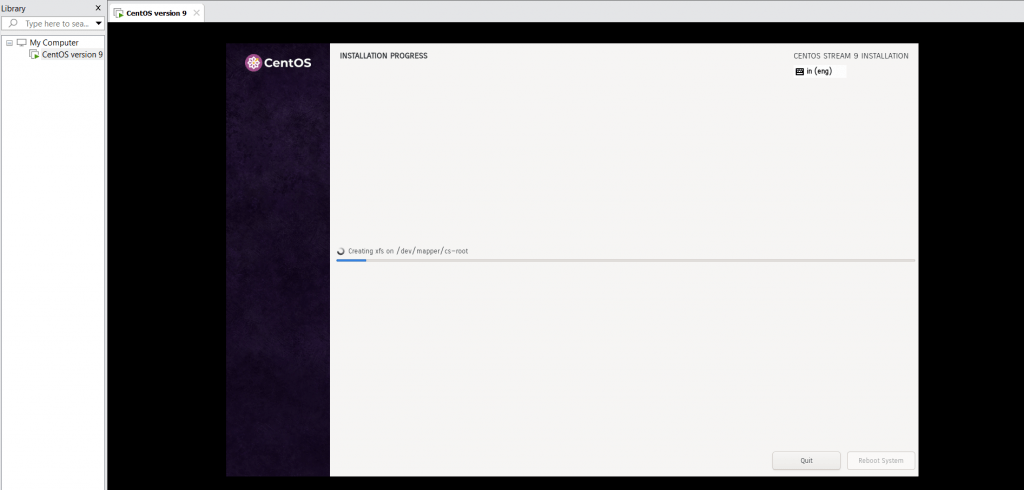Close the CentOS version 9 tab
1024x490 pixels.
pyautogui.click(x=197, y=13)
